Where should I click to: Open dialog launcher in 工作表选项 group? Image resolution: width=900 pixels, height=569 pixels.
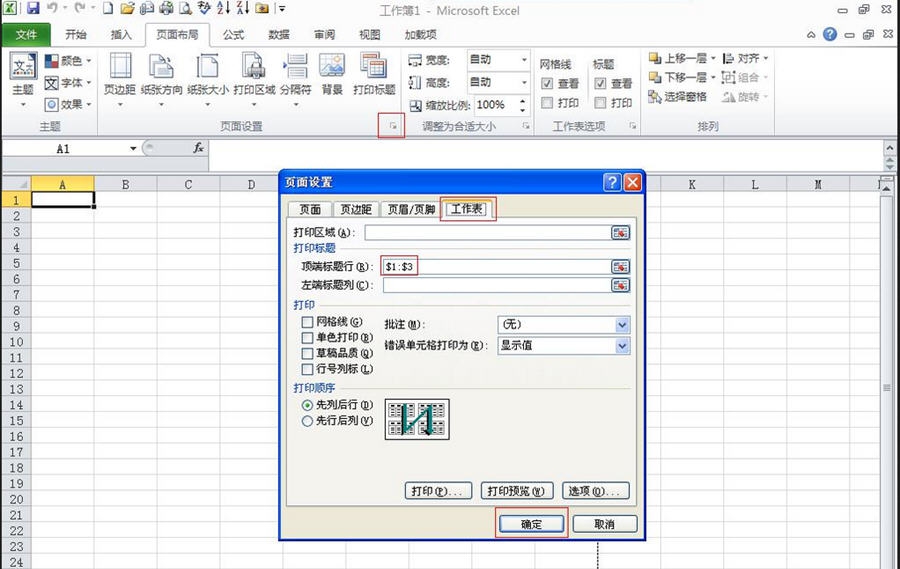point(632,126)
